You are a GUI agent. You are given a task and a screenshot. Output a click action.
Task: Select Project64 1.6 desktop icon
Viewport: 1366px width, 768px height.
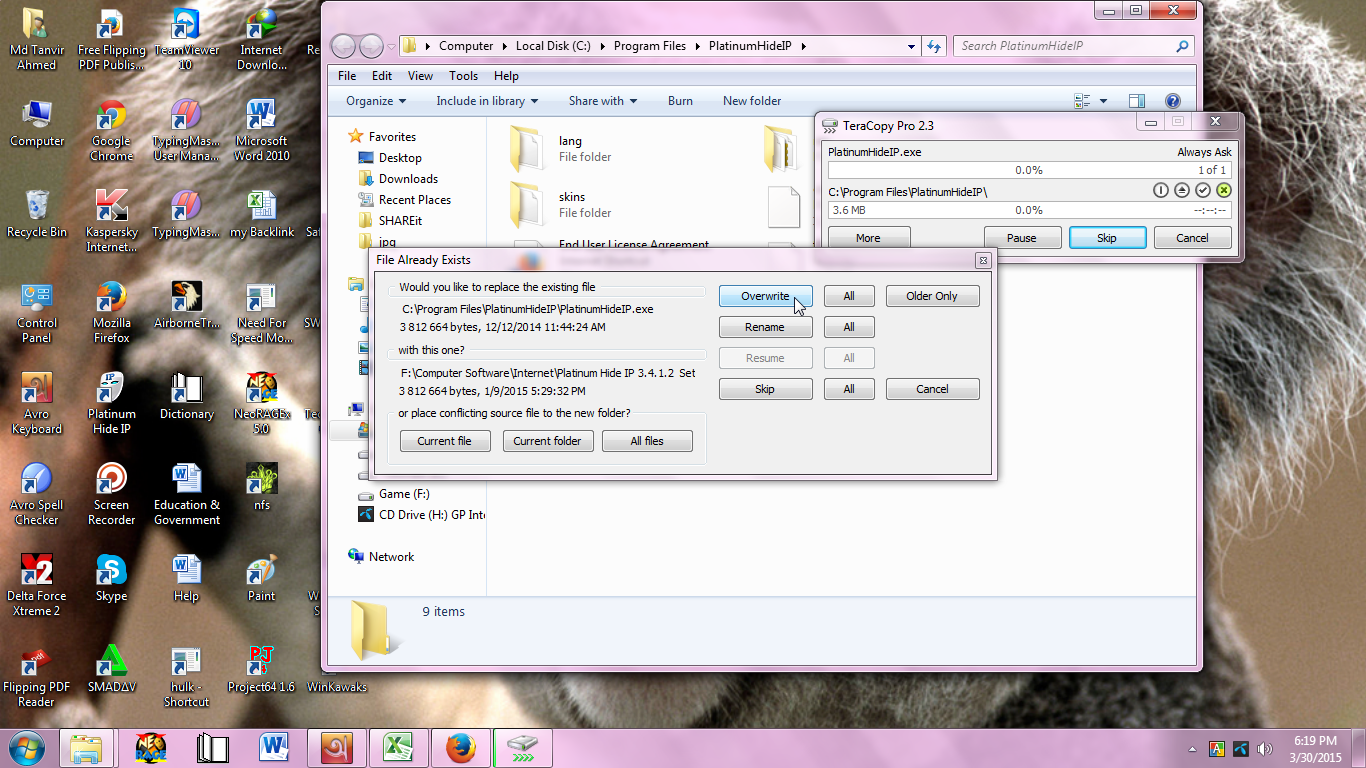click(261, 669)
